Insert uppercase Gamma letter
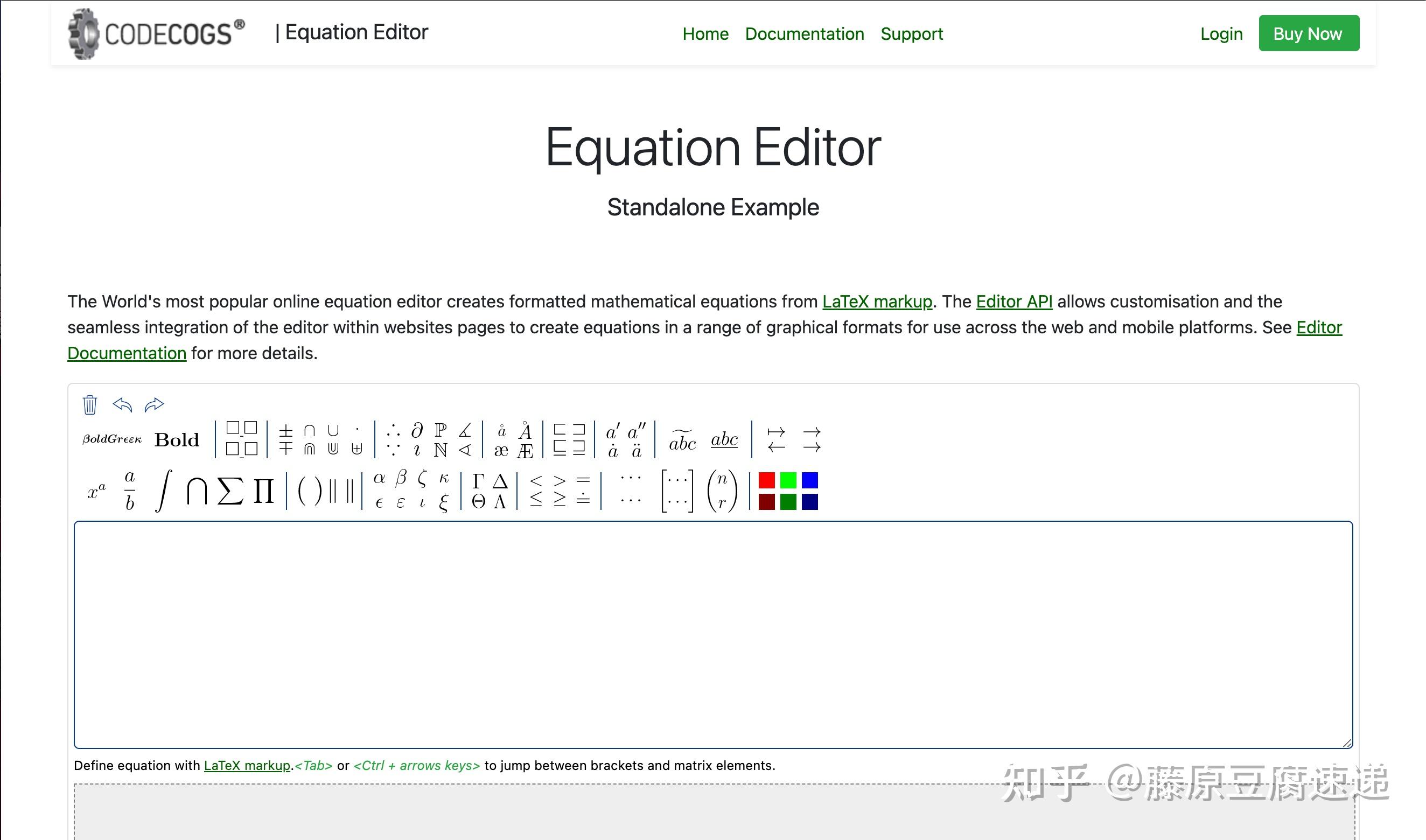Image resolution: width=1426 pixels, height=840 pixels. coord(478,481)
